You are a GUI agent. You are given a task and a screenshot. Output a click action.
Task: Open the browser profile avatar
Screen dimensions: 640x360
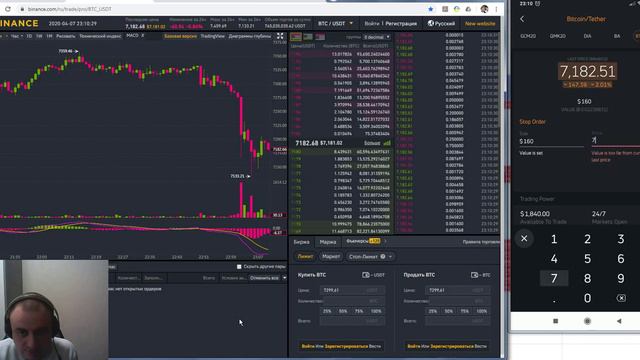pos(484,9)
